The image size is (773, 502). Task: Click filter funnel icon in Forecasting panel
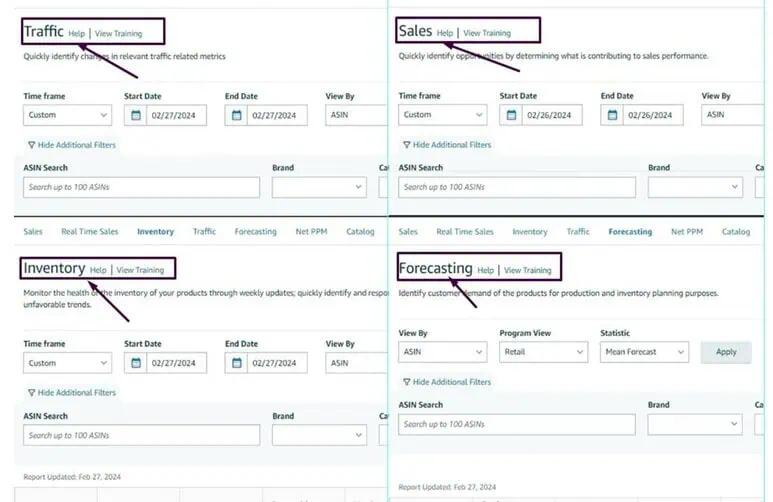coord(407,382)
